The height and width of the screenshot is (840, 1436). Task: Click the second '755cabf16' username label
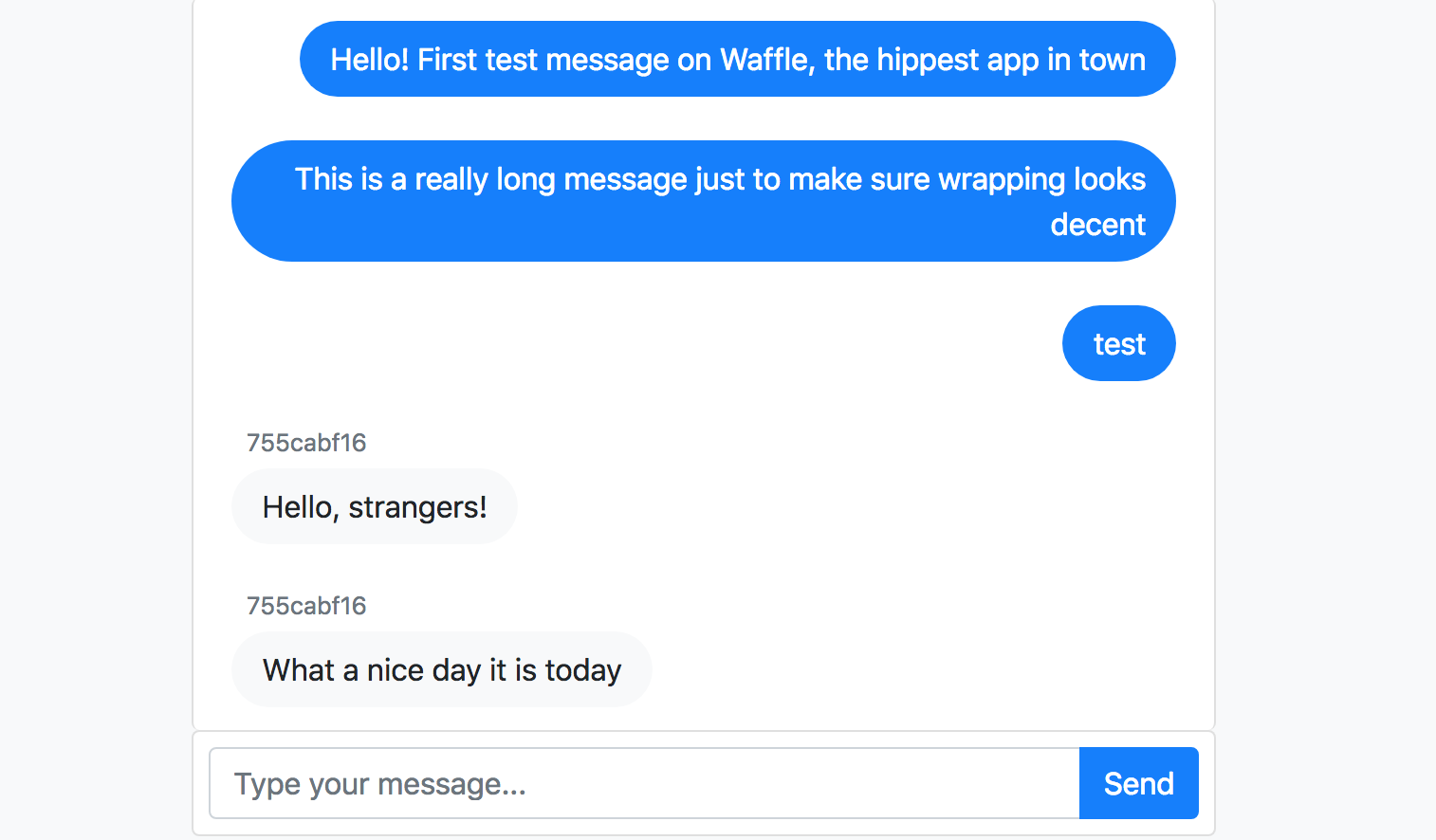(x=305, y=606)
